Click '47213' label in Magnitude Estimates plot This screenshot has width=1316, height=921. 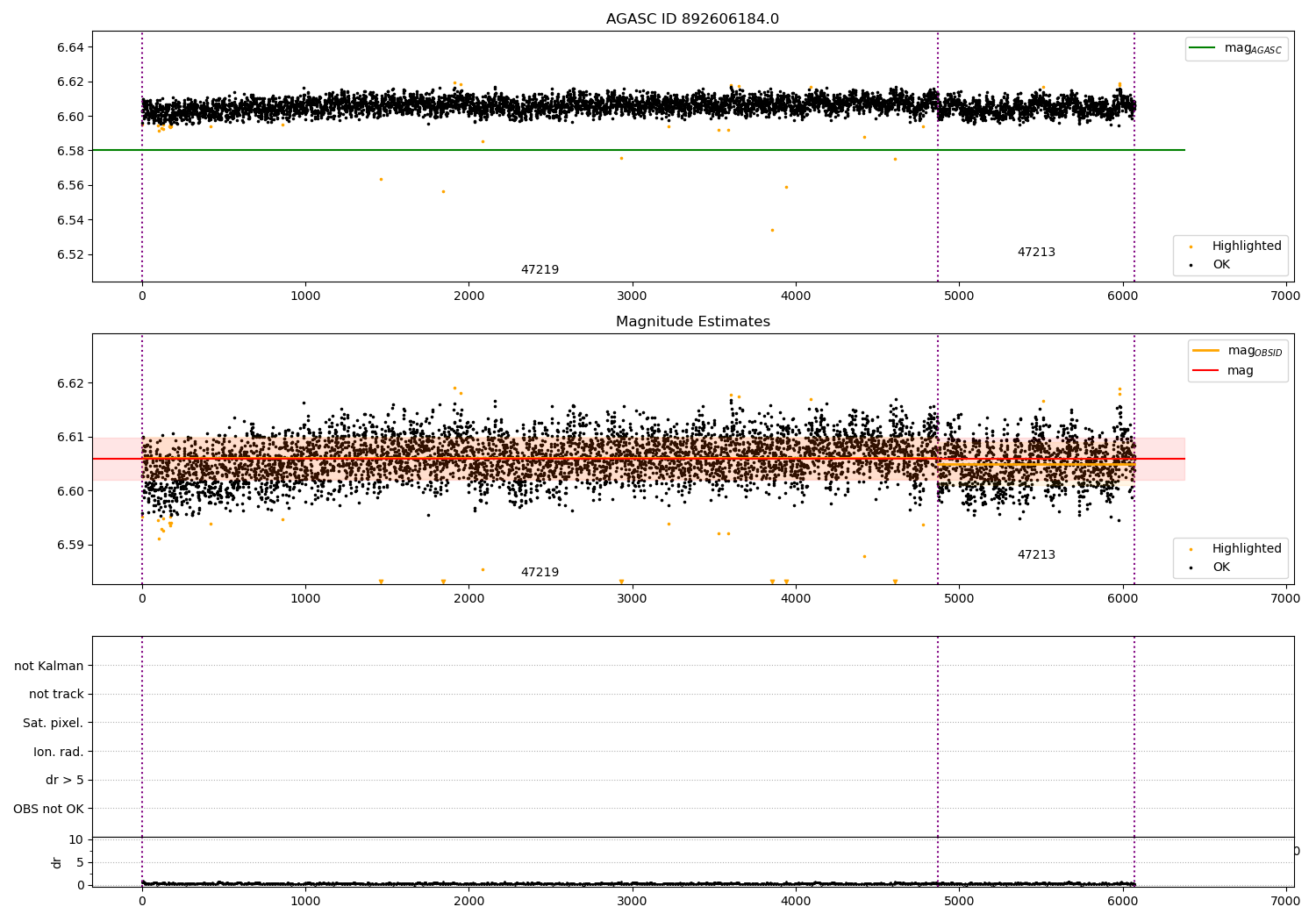point(1036,555)
